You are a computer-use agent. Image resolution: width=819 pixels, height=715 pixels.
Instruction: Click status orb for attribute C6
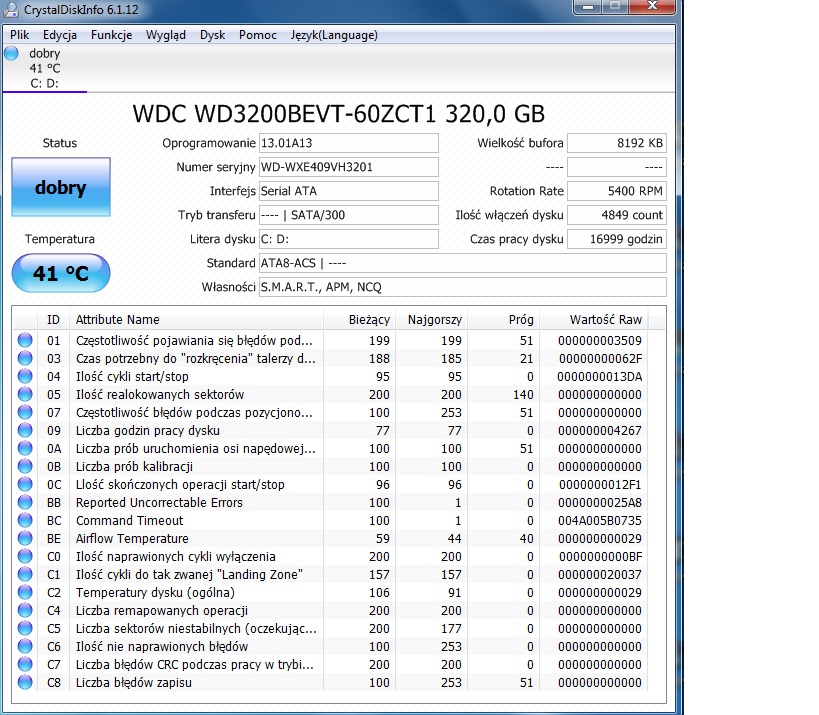25,647
